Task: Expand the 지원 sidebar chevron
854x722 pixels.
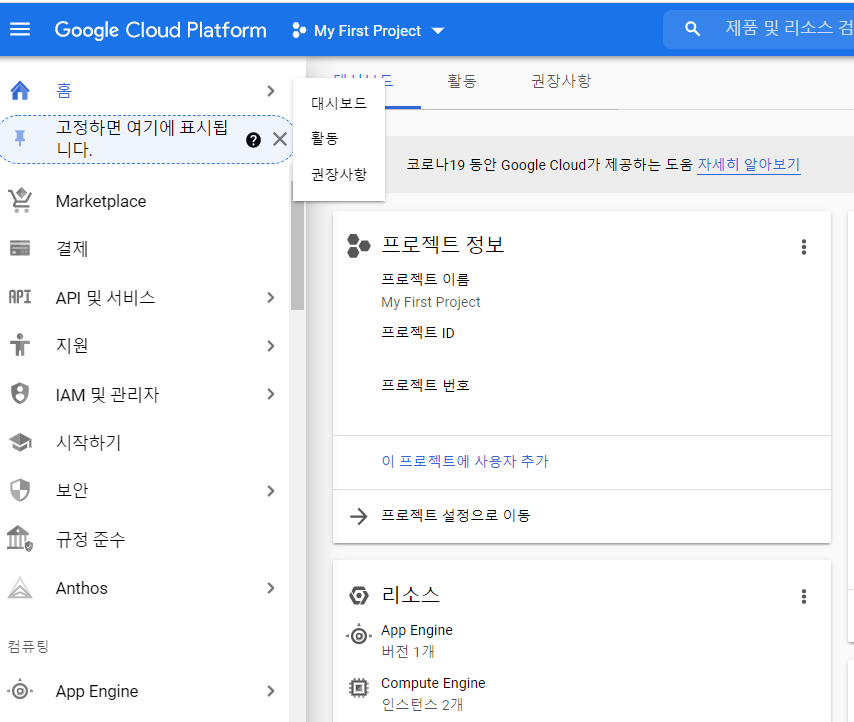Action: click(270, 345)
